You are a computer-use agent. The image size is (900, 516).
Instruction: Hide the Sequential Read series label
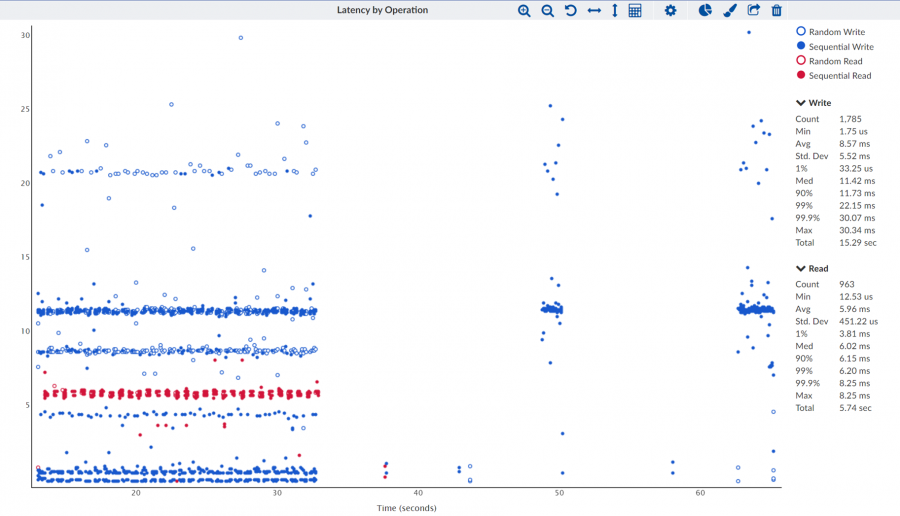(839, 76)
